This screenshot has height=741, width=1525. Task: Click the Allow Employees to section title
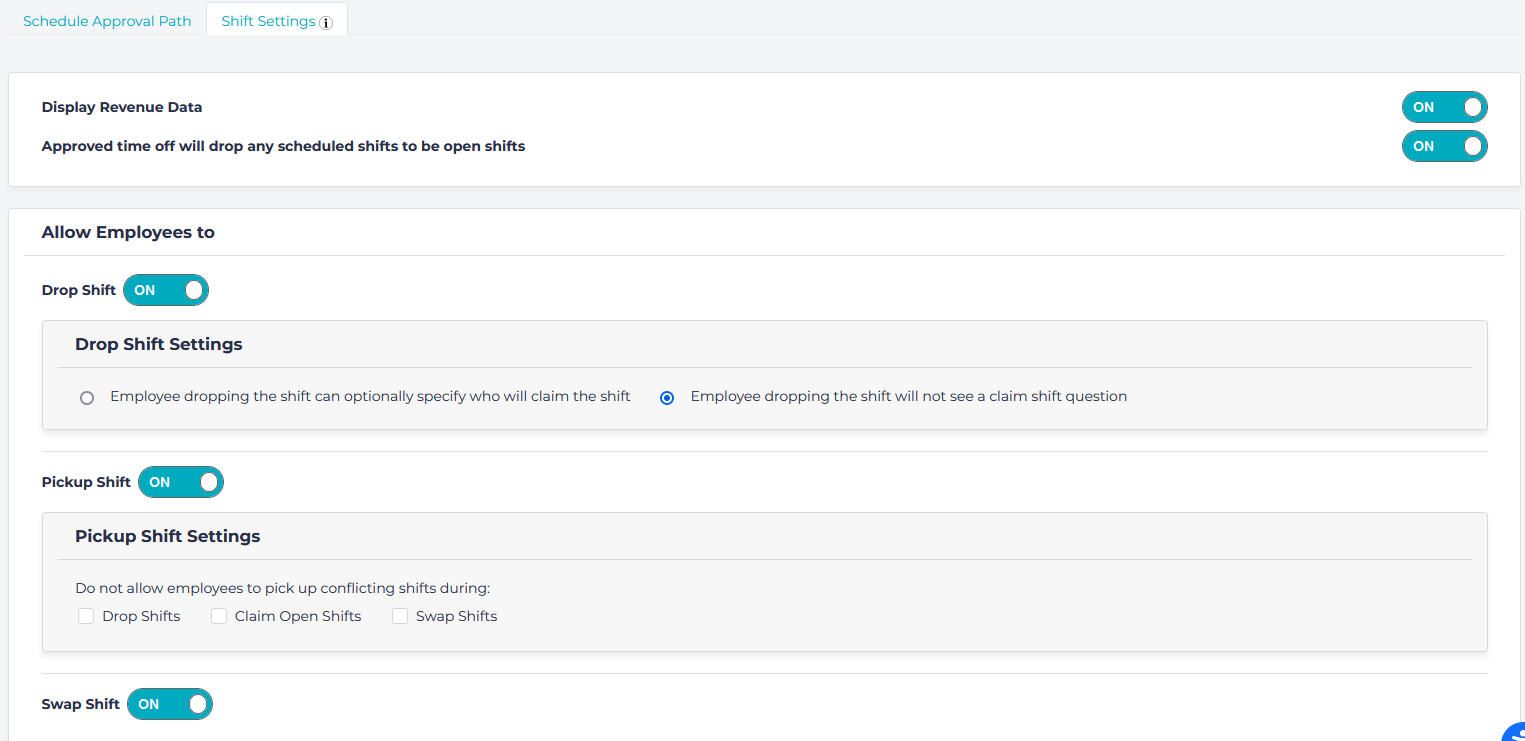(128, 232)
